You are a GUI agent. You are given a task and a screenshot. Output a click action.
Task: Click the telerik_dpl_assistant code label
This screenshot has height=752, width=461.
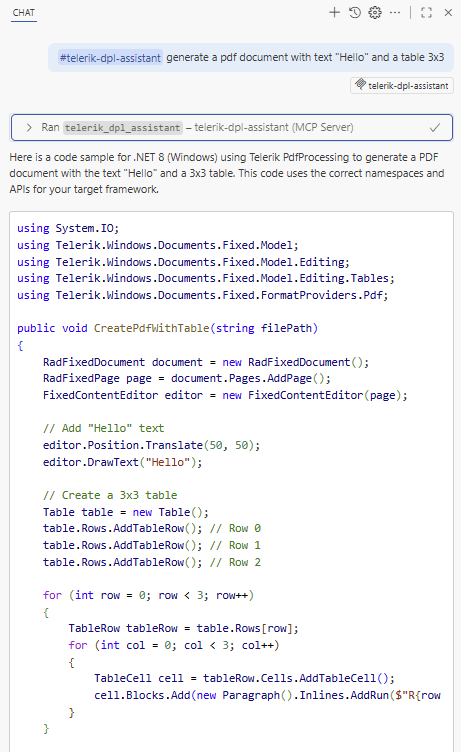123,128
